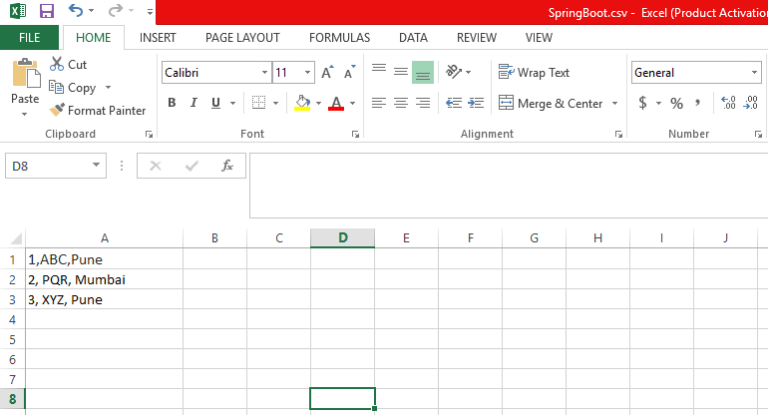Screen dimensions: 768x415
Task: Click the Undo arrow icon
Action: coord(75,10)
